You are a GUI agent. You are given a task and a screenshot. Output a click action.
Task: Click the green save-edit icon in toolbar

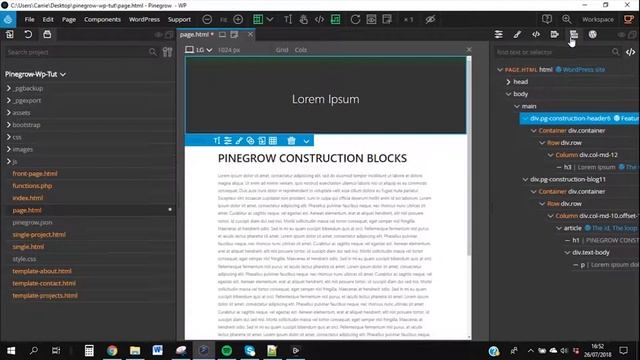(x=335, y=19)
